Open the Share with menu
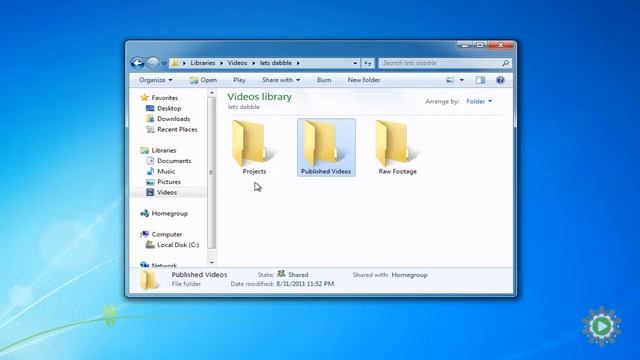This screenshot has width=640, height=360. coord(281,80)
